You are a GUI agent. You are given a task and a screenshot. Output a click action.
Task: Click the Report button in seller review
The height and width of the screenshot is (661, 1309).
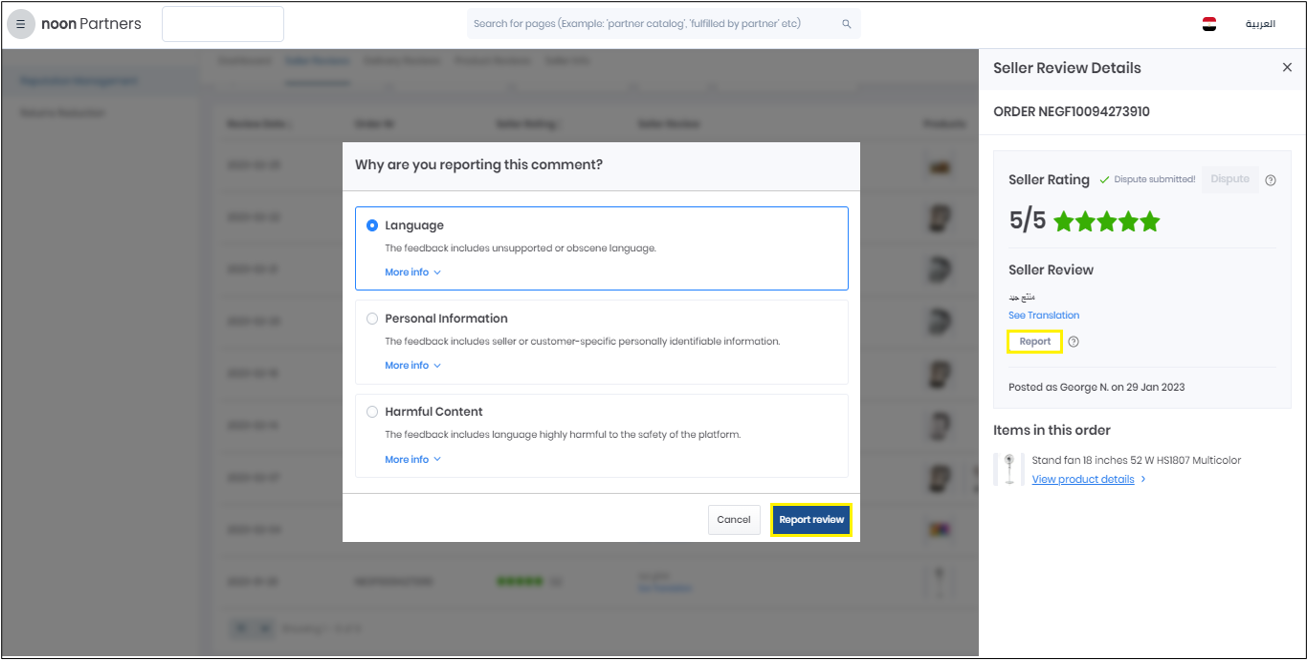1035,342
